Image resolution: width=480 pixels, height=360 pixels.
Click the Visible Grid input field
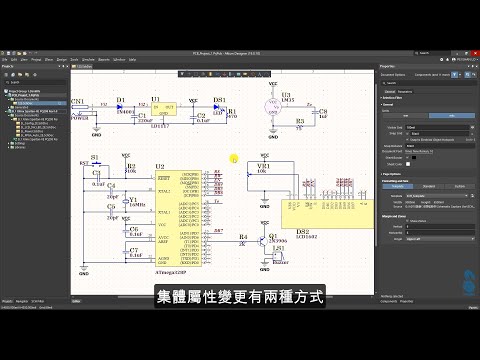coord(437,127)
